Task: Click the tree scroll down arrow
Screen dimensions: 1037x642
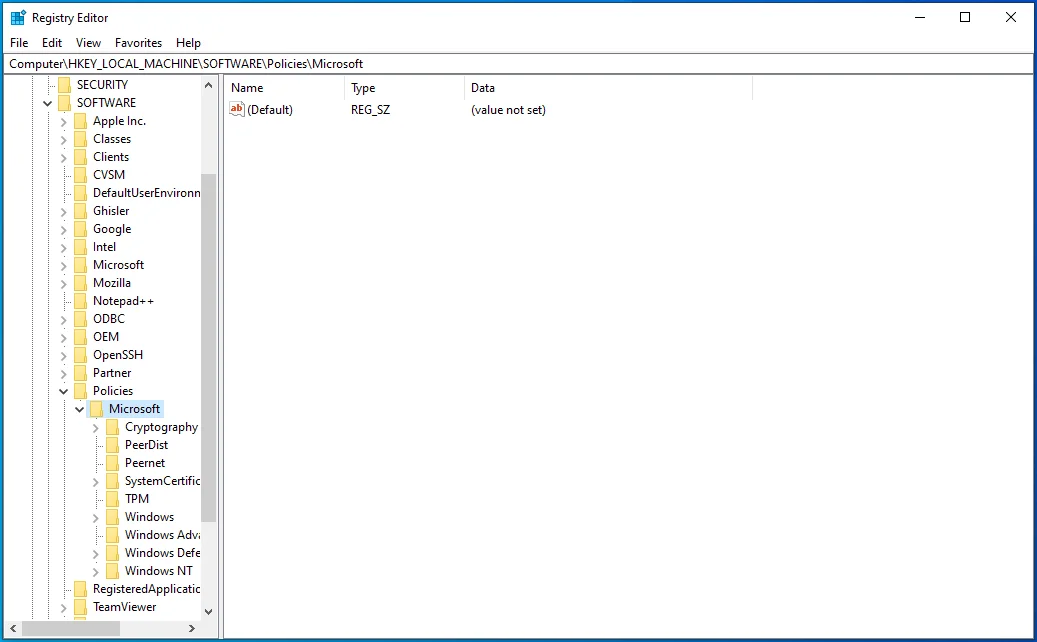Action: coord(208,612)
